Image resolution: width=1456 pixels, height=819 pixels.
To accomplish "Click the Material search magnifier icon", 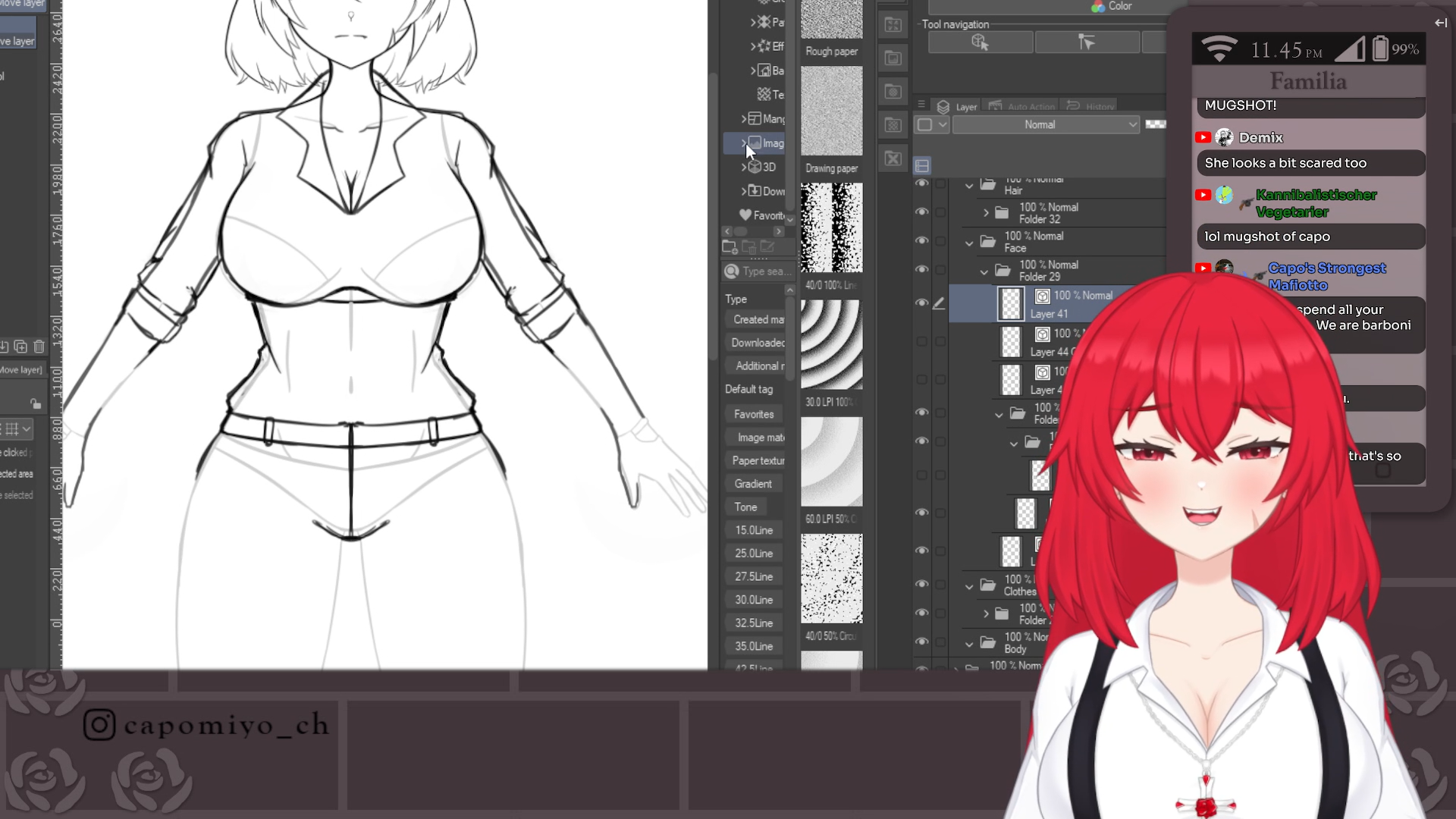I will [x=732, y=271].
